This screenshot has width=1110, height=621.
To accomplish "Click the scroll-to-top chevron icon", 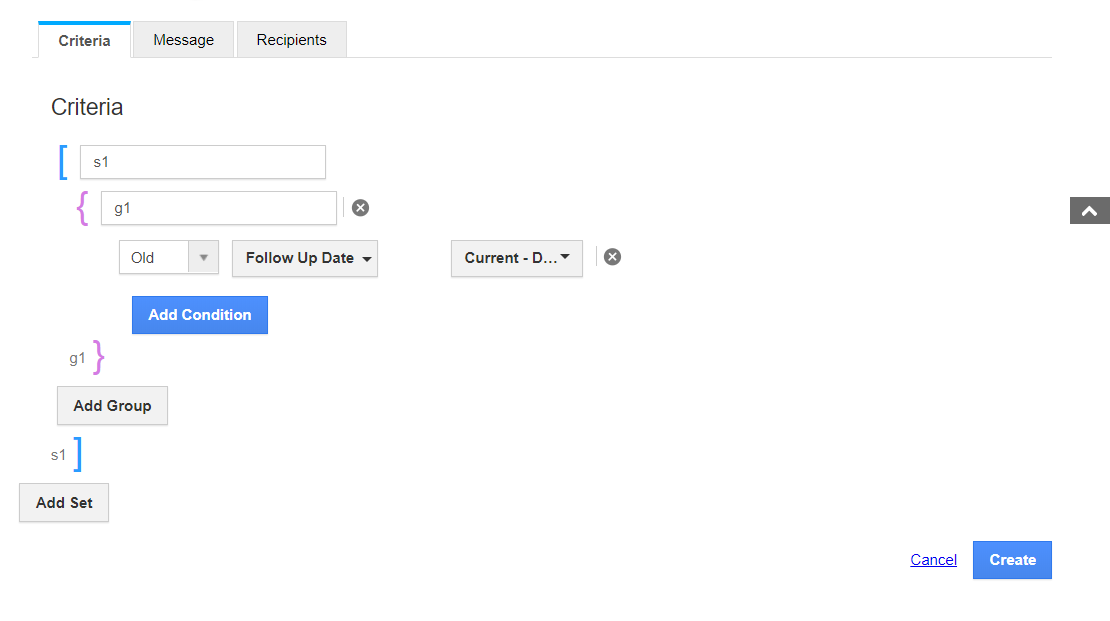I will pos(1089,211).
